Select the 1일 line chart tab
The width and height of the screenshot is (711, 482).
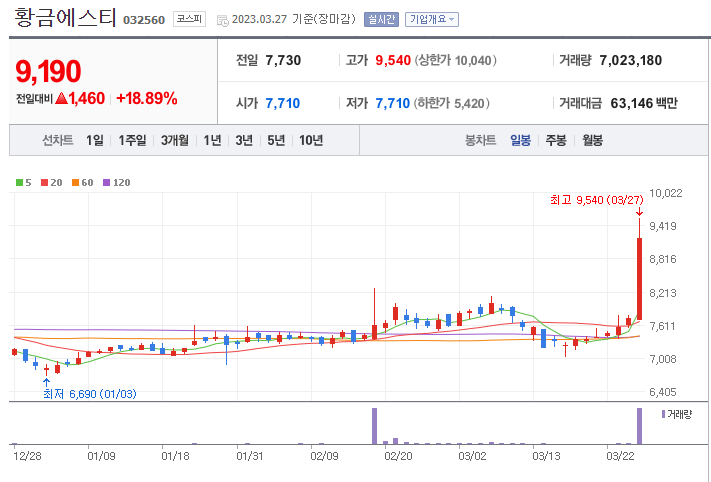click(x=95, y=141)
